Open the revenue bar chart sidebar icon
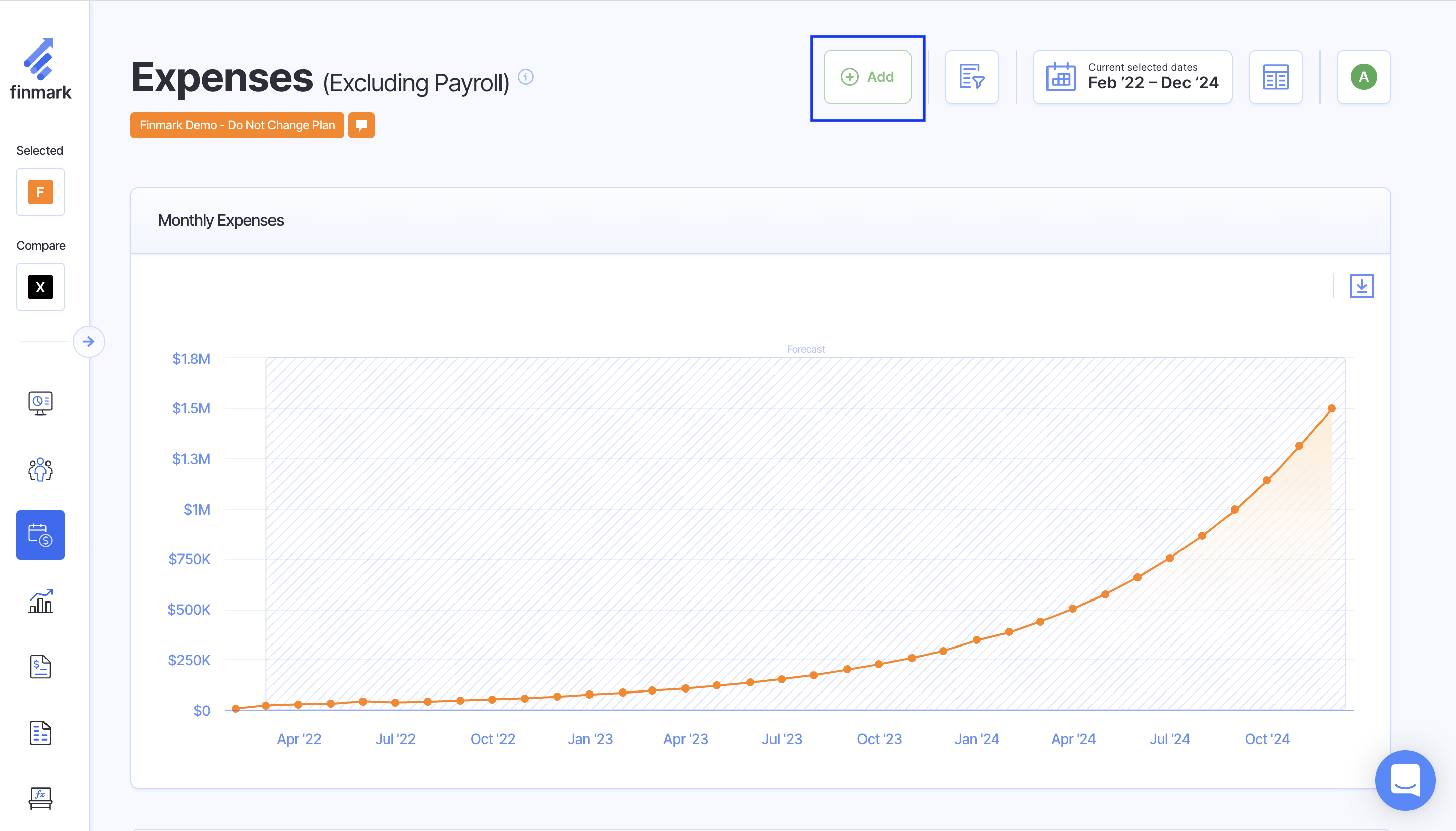 tap(40, 601)
